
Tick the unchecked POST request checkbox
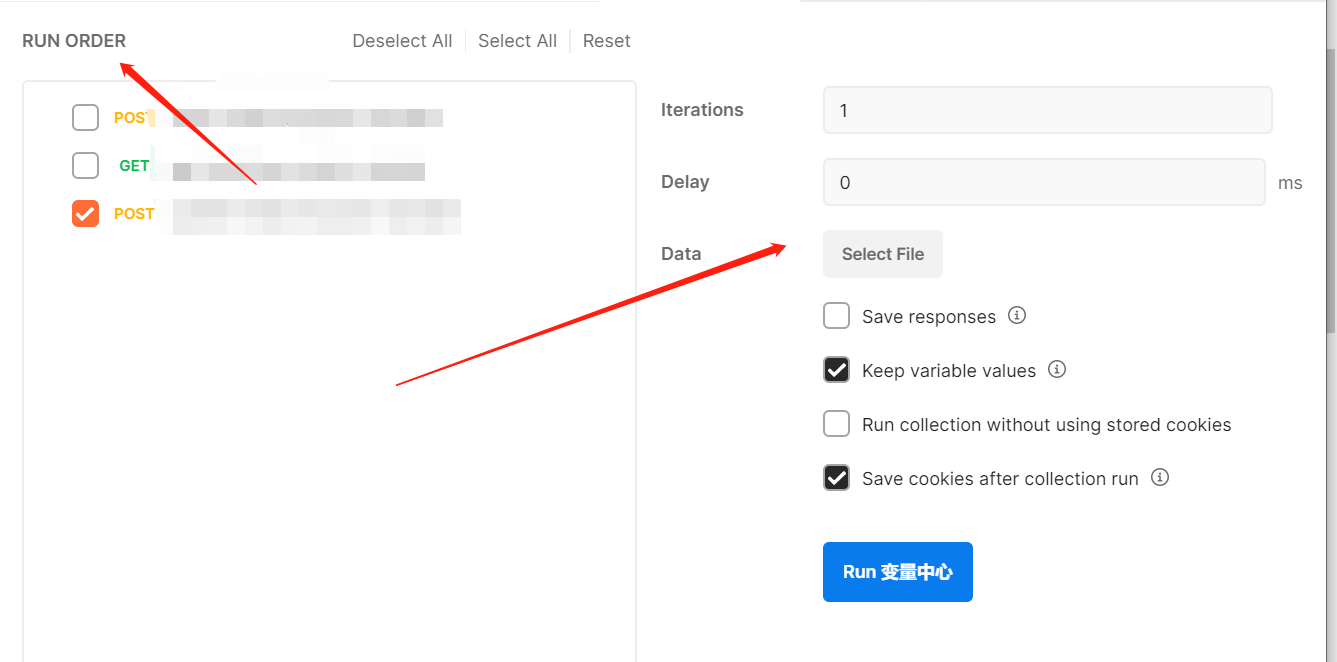pos(86,118)
